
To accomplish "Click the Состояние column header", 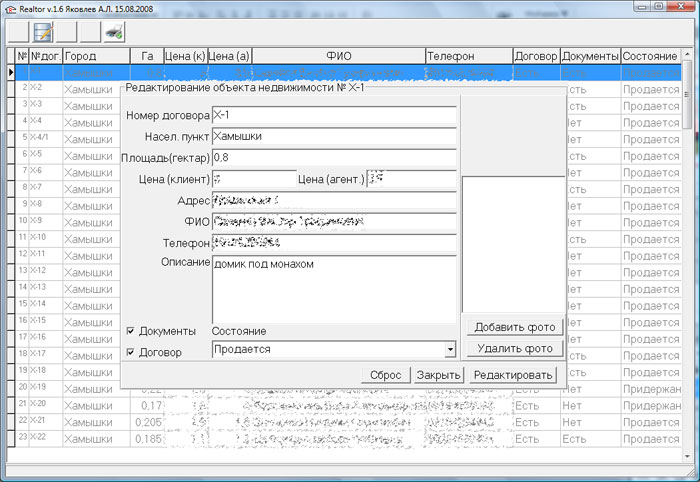I will pos(650,56).
